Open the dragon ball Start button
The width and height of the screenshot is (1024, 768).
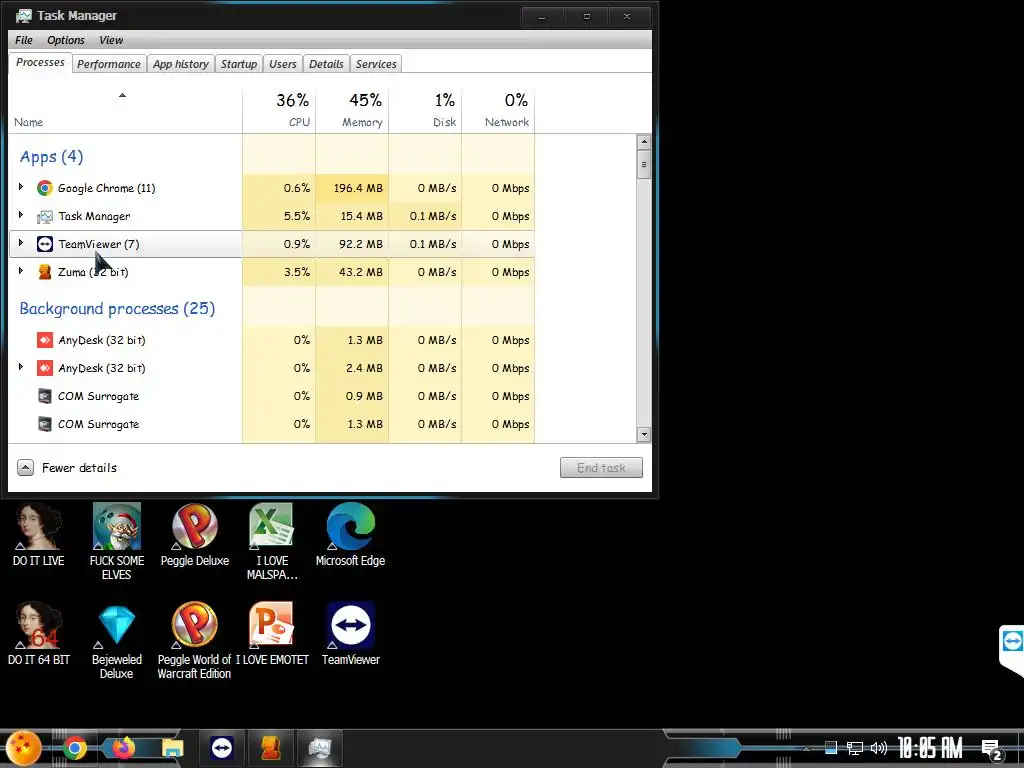click(x=24, y=748)
